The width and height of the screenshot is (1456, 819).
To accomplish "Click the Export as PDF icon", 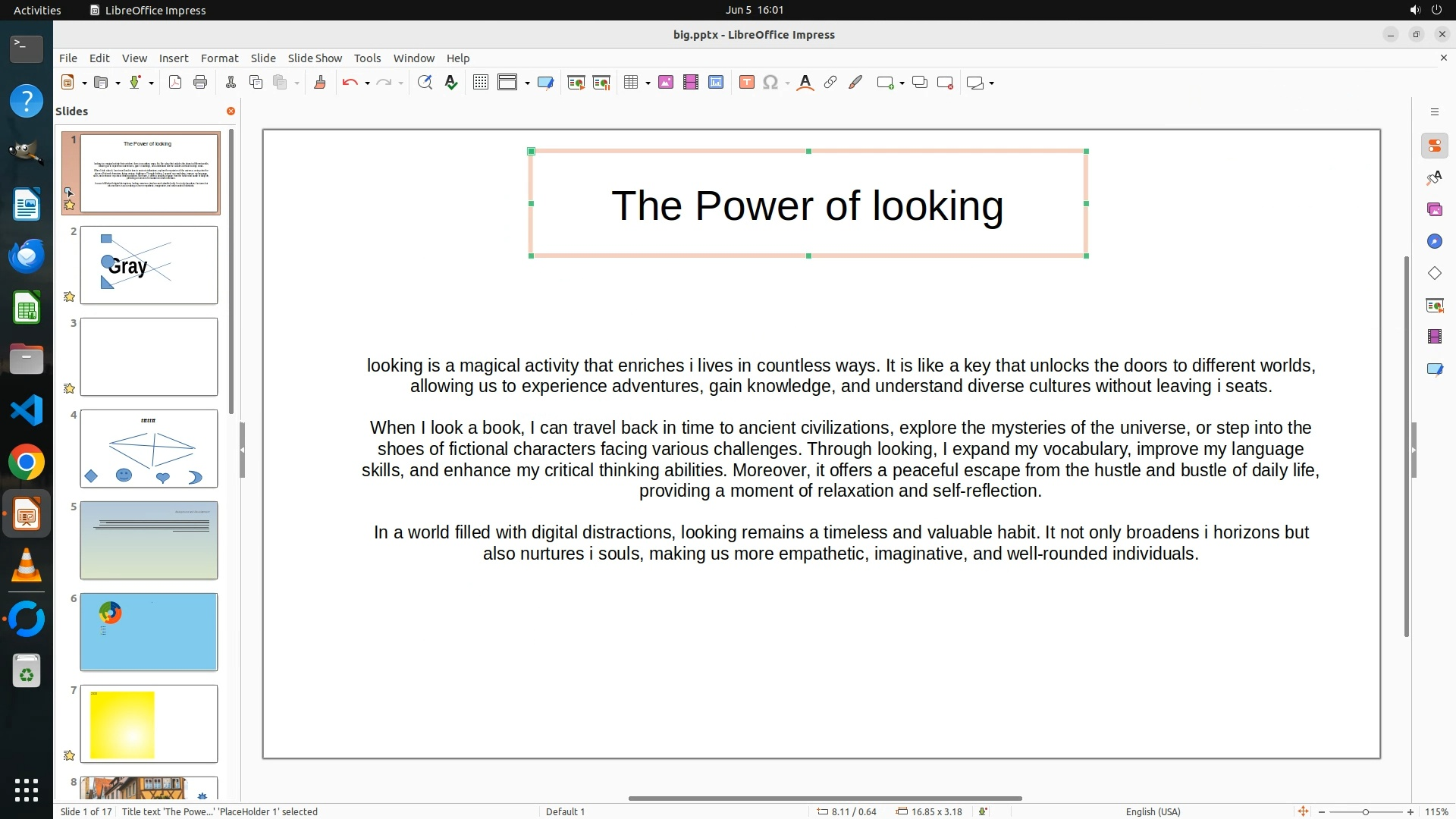I will [x=175, y=83].
